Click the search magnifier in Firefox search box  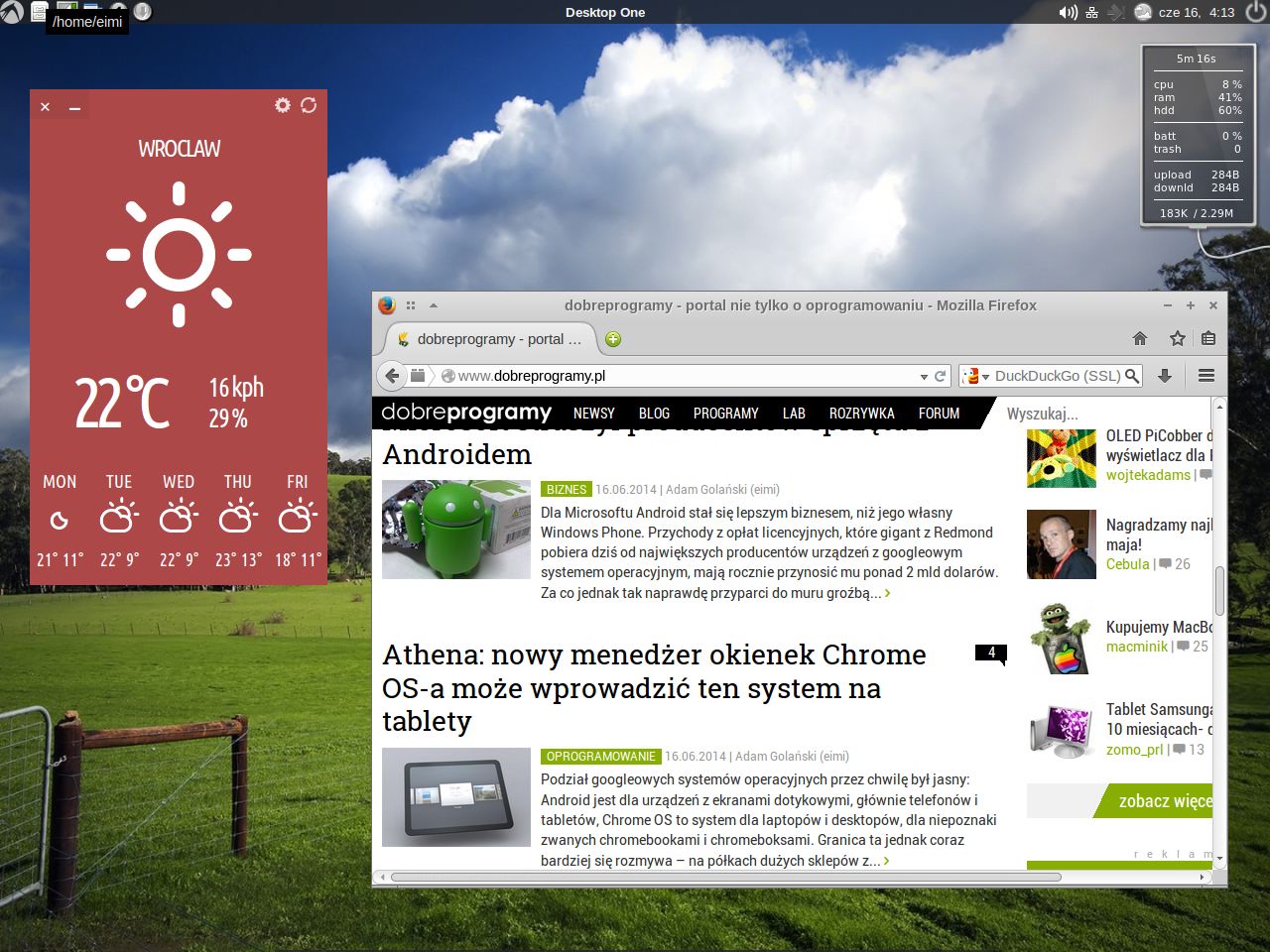coord(1132,376)
